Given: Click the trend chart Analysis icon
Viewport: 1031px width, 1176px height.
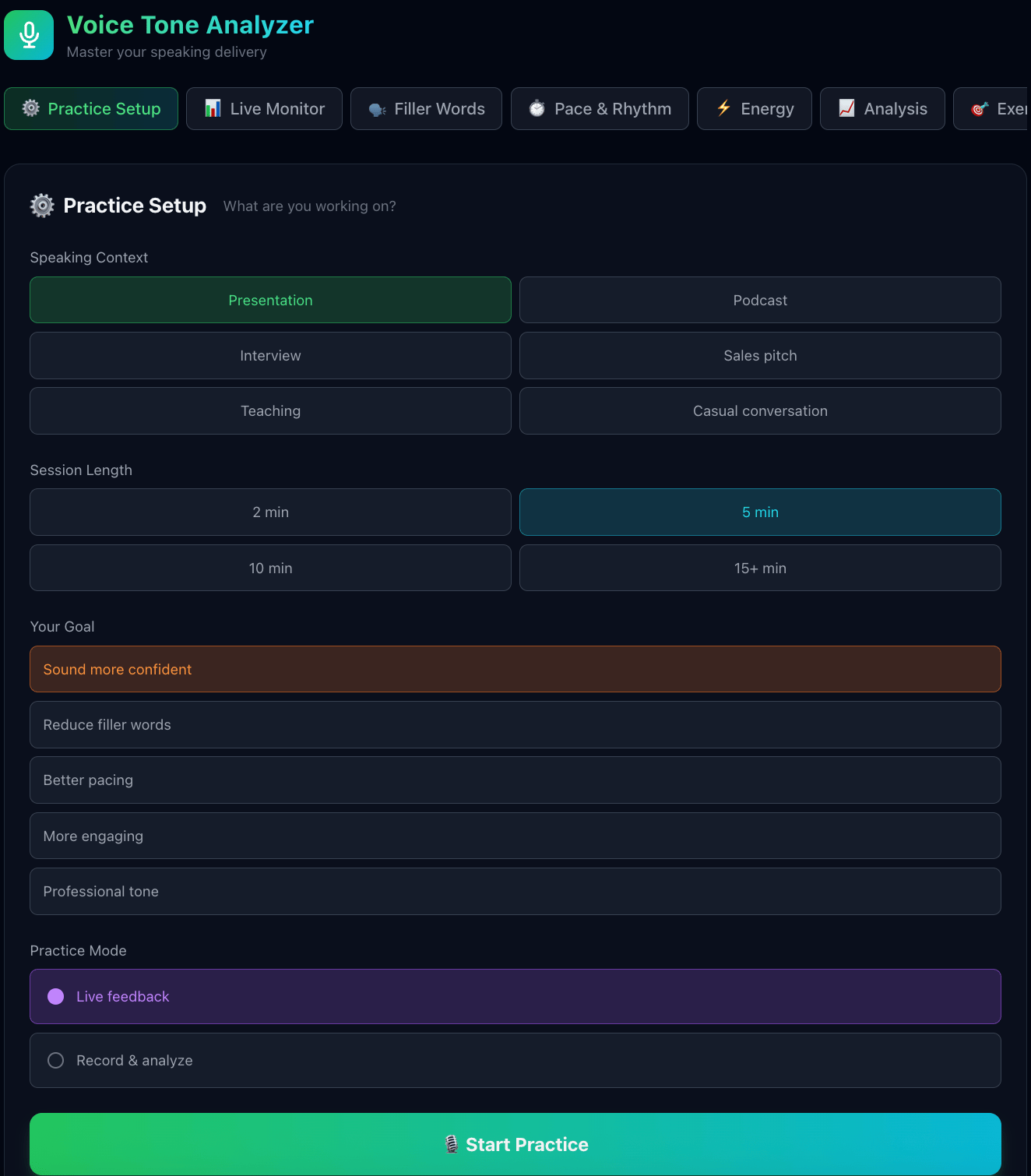Looking at the screenshot, I should coord(847,108).
